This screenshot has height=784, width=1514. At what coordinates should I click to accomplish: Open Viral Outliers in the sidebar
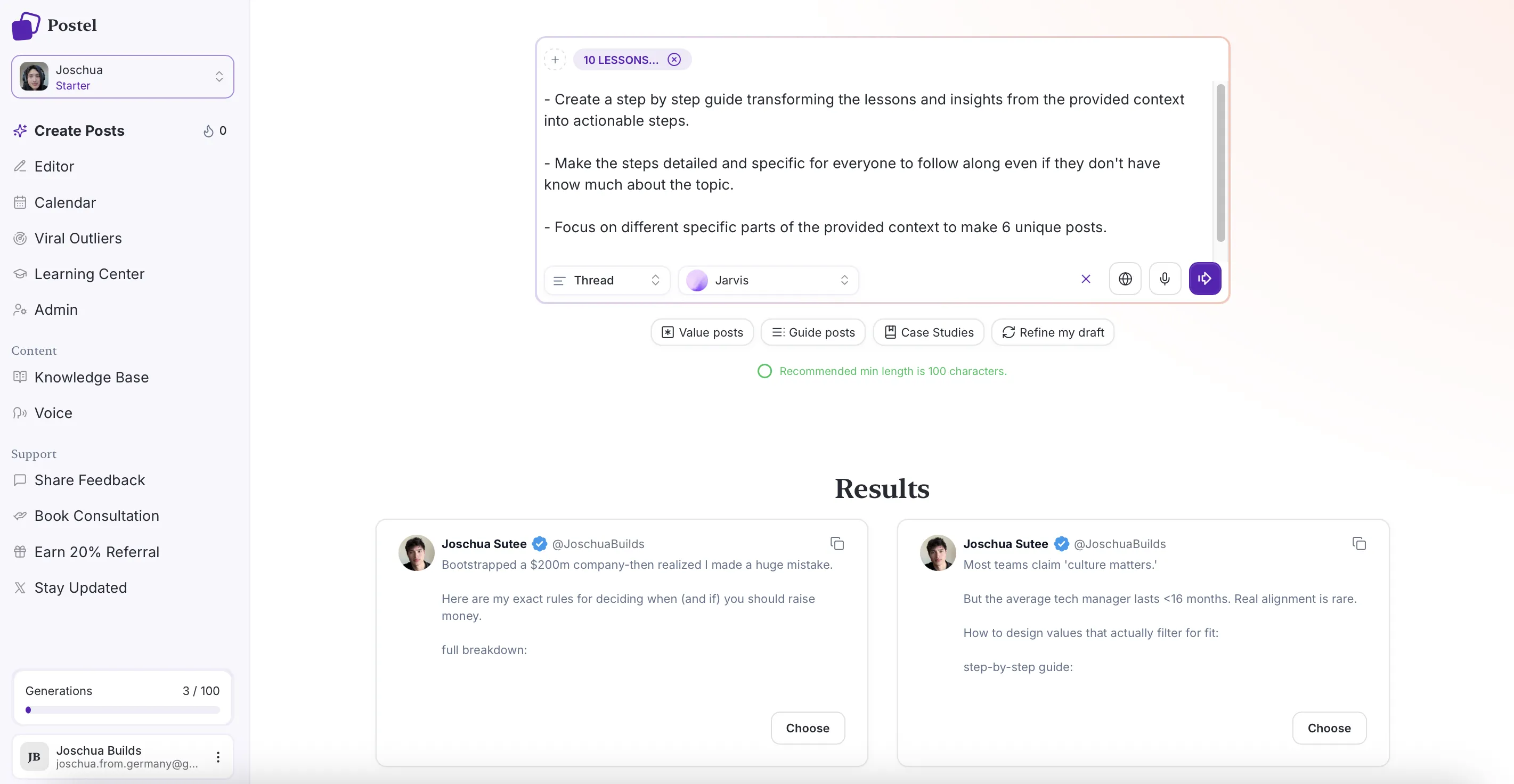[x=78, y=238]
